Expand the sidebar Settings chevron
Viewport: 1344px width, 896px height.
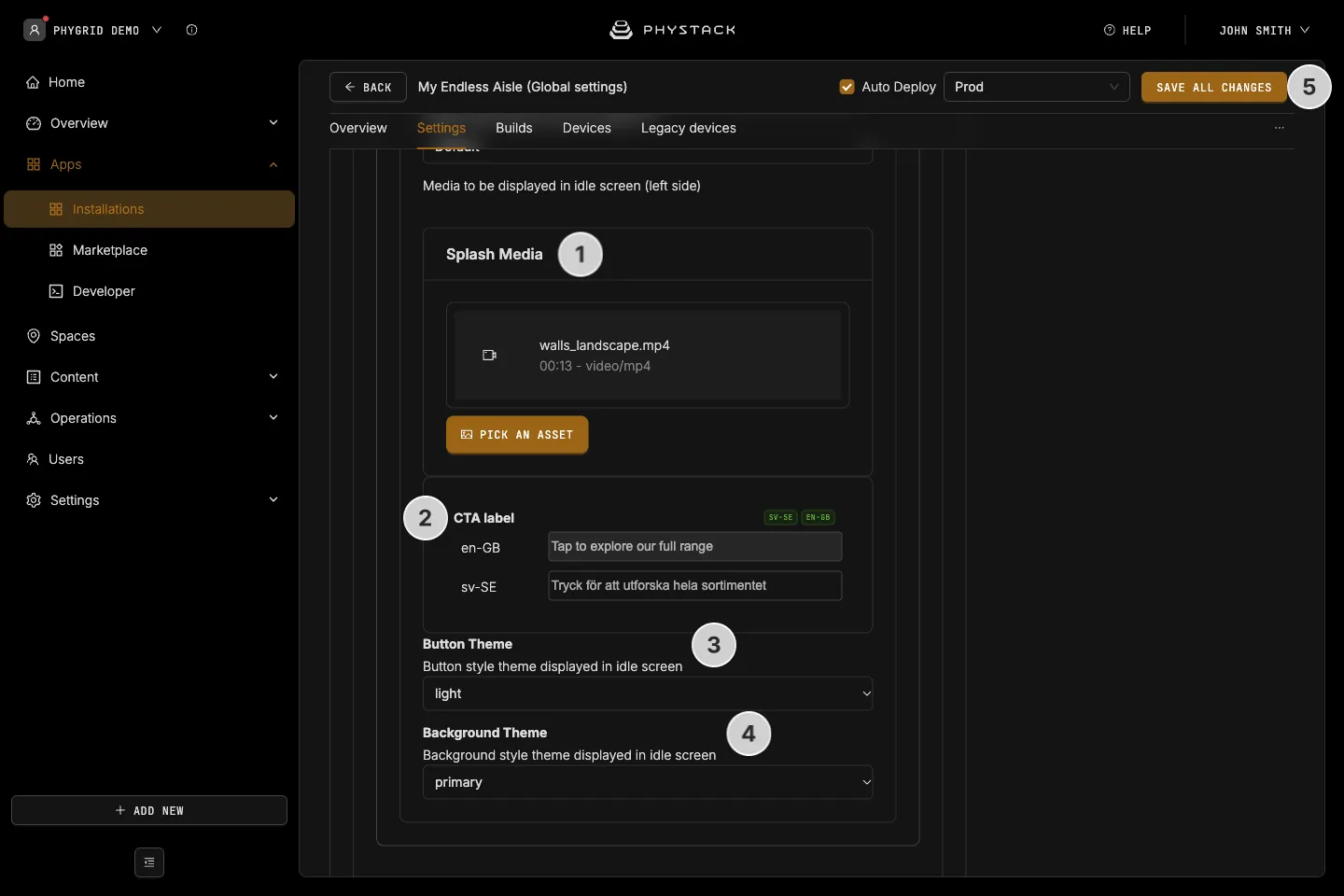pyautogui.click(x=273, y=500)
